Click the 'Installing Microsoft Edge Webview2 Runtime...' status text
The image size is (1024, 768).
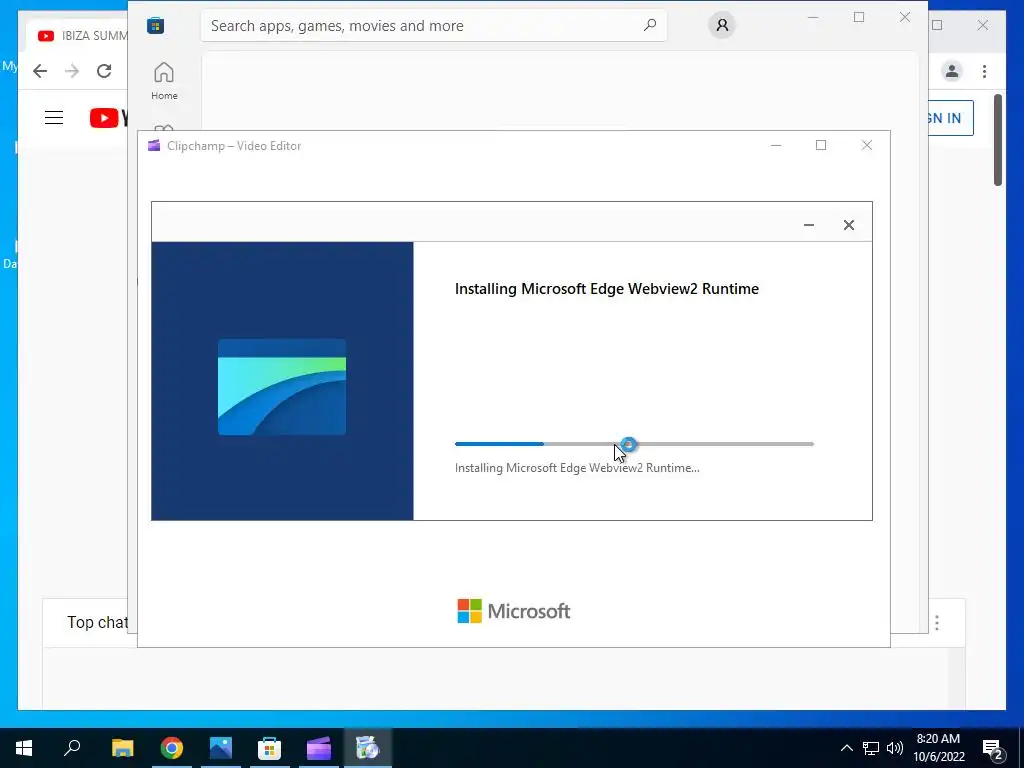tap(577, 468)
